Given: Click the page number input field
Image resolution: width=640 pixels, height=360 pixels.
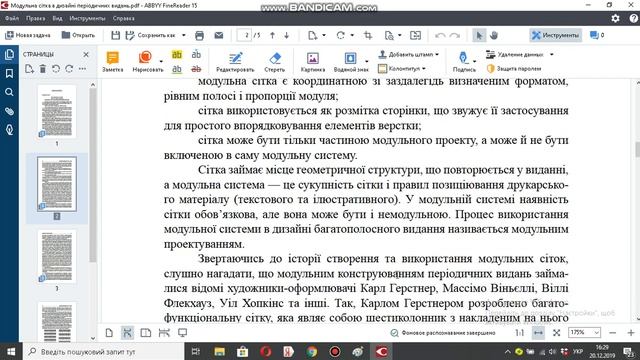Looking at the screenshot, I should point(245,36).
